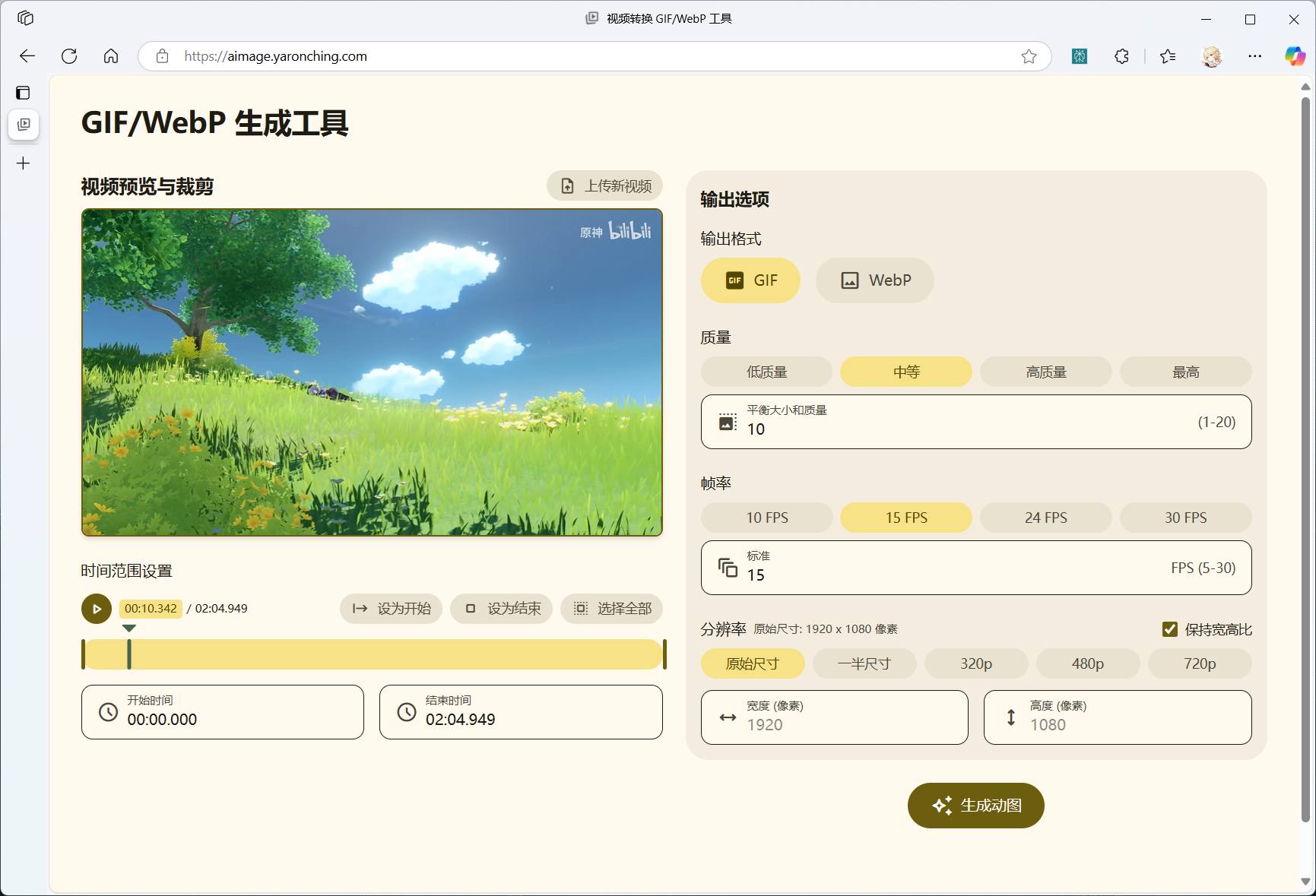Choose GIF output format
The width and height of the screenshot is (1316, 896).
pos(750,280)
